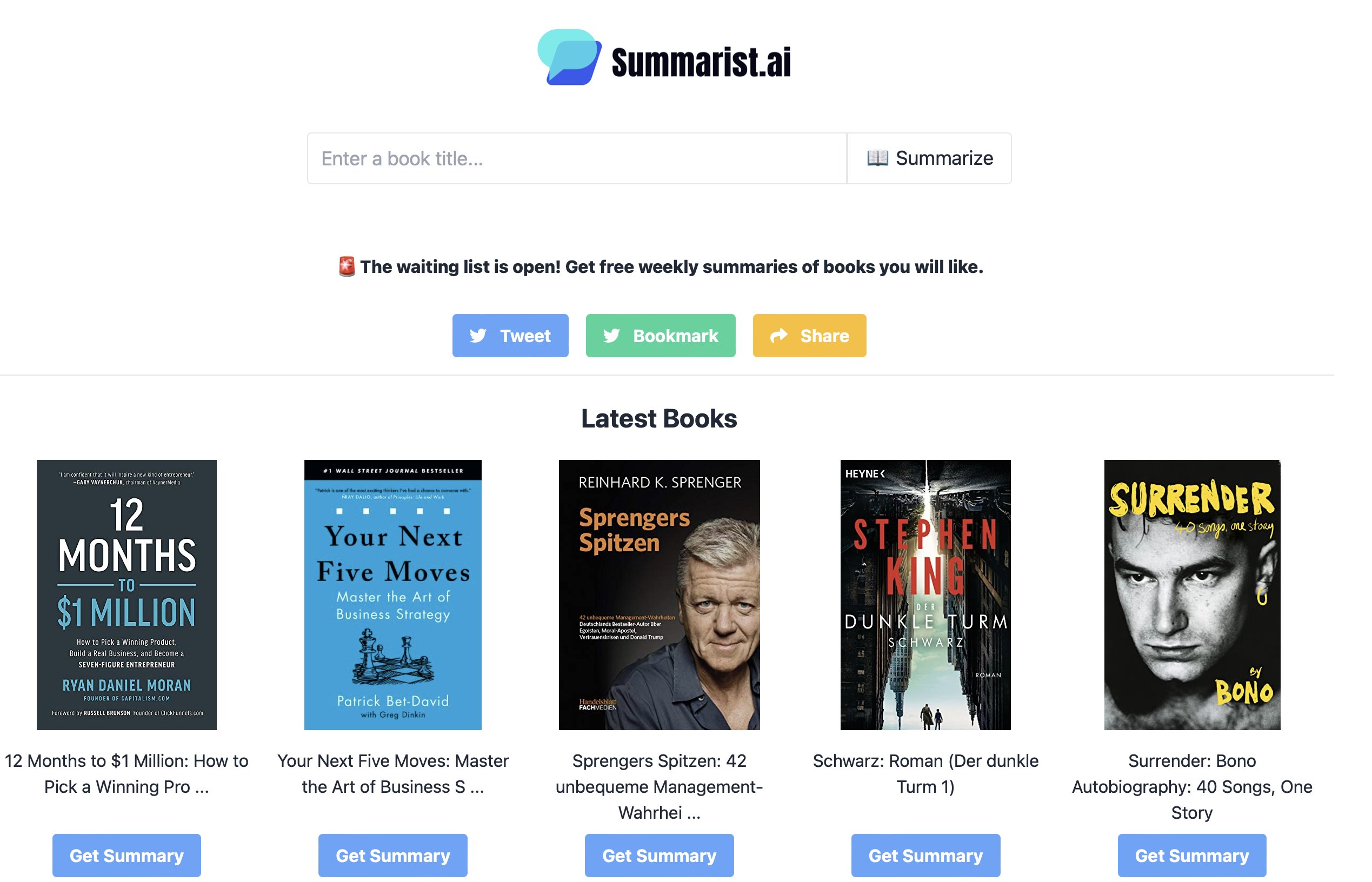
Task: Get Summary for Surrender: Bono Autobiography
Action: pos(1192,855)
